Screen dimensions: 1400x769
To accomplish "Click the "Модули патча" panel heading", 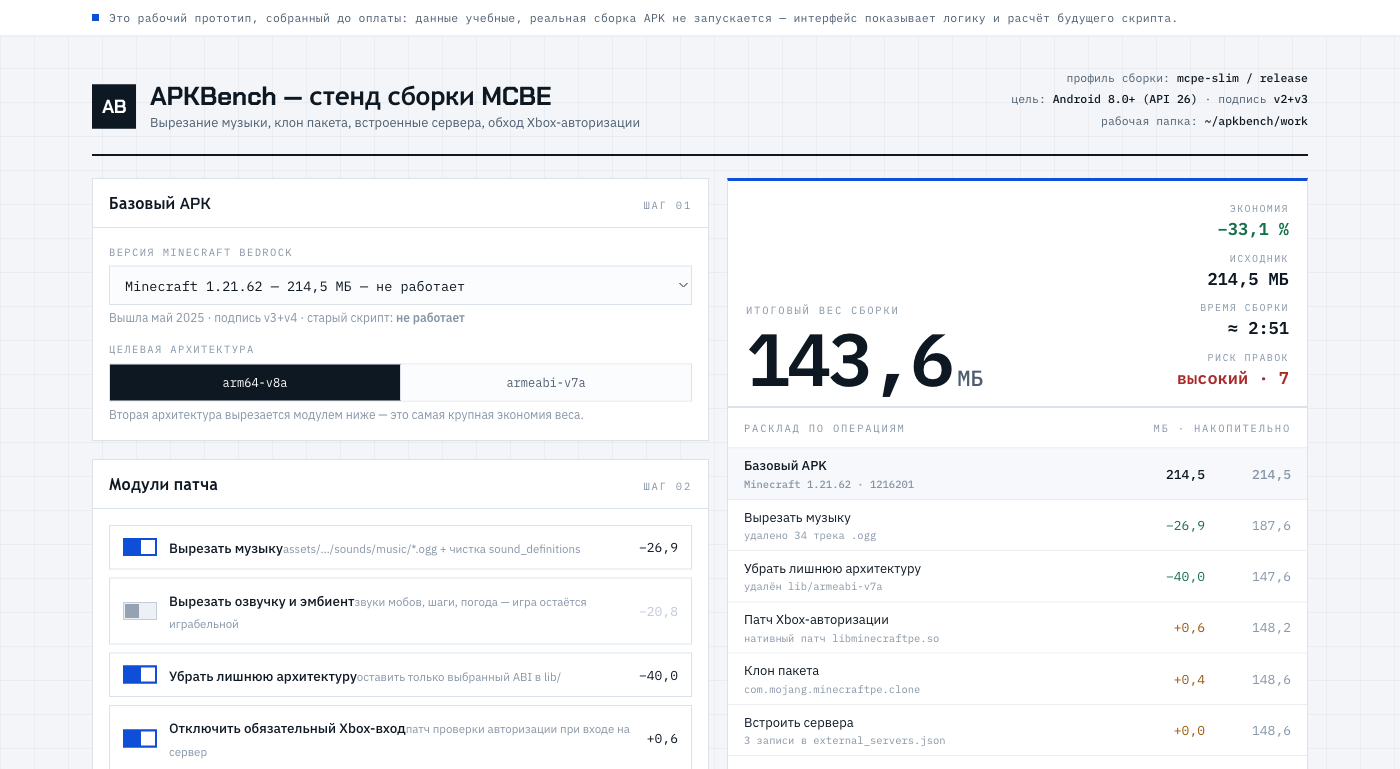I will (163, 485).
